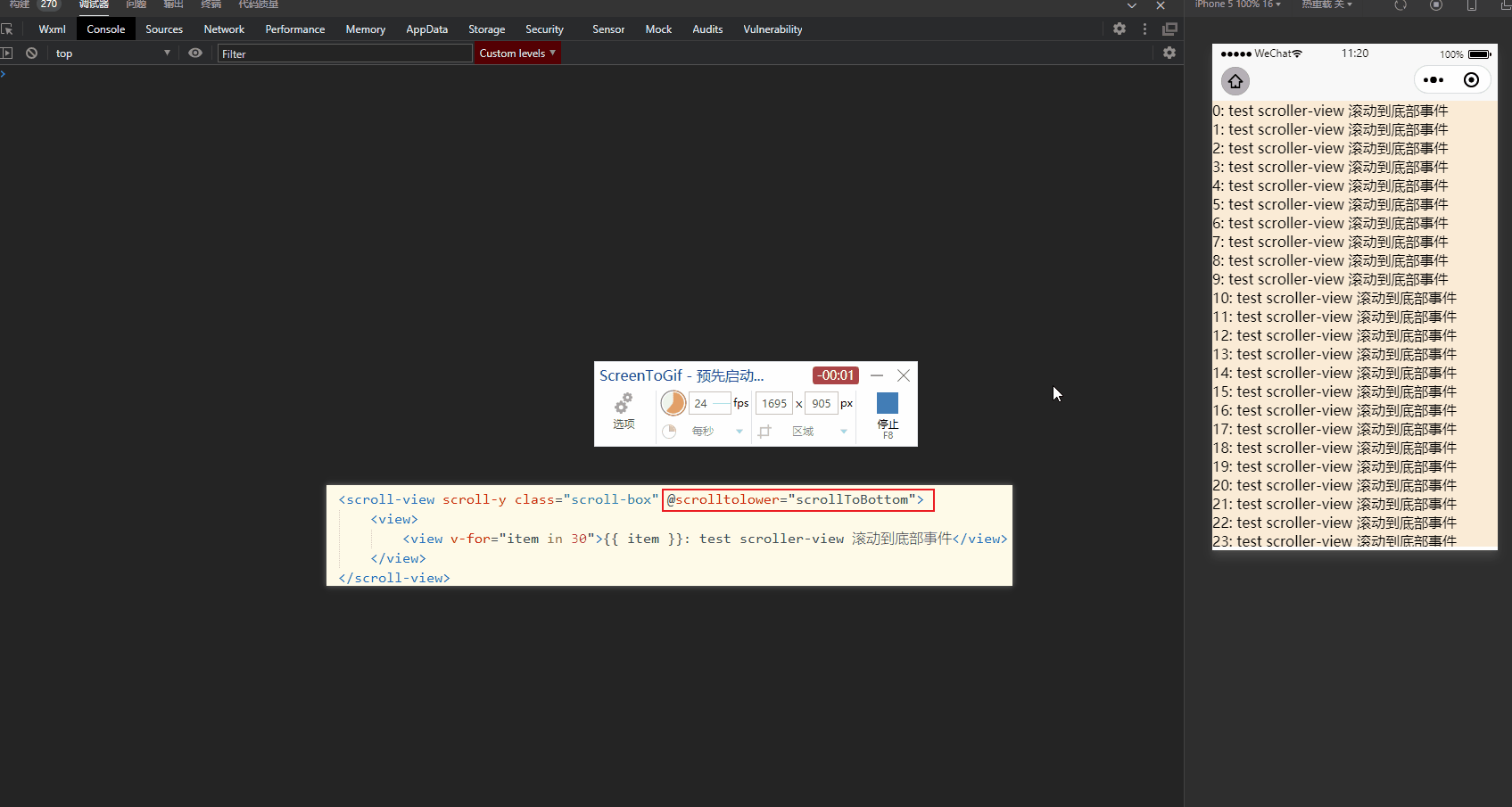Open the 终端 terminal tab

[211, 4]
